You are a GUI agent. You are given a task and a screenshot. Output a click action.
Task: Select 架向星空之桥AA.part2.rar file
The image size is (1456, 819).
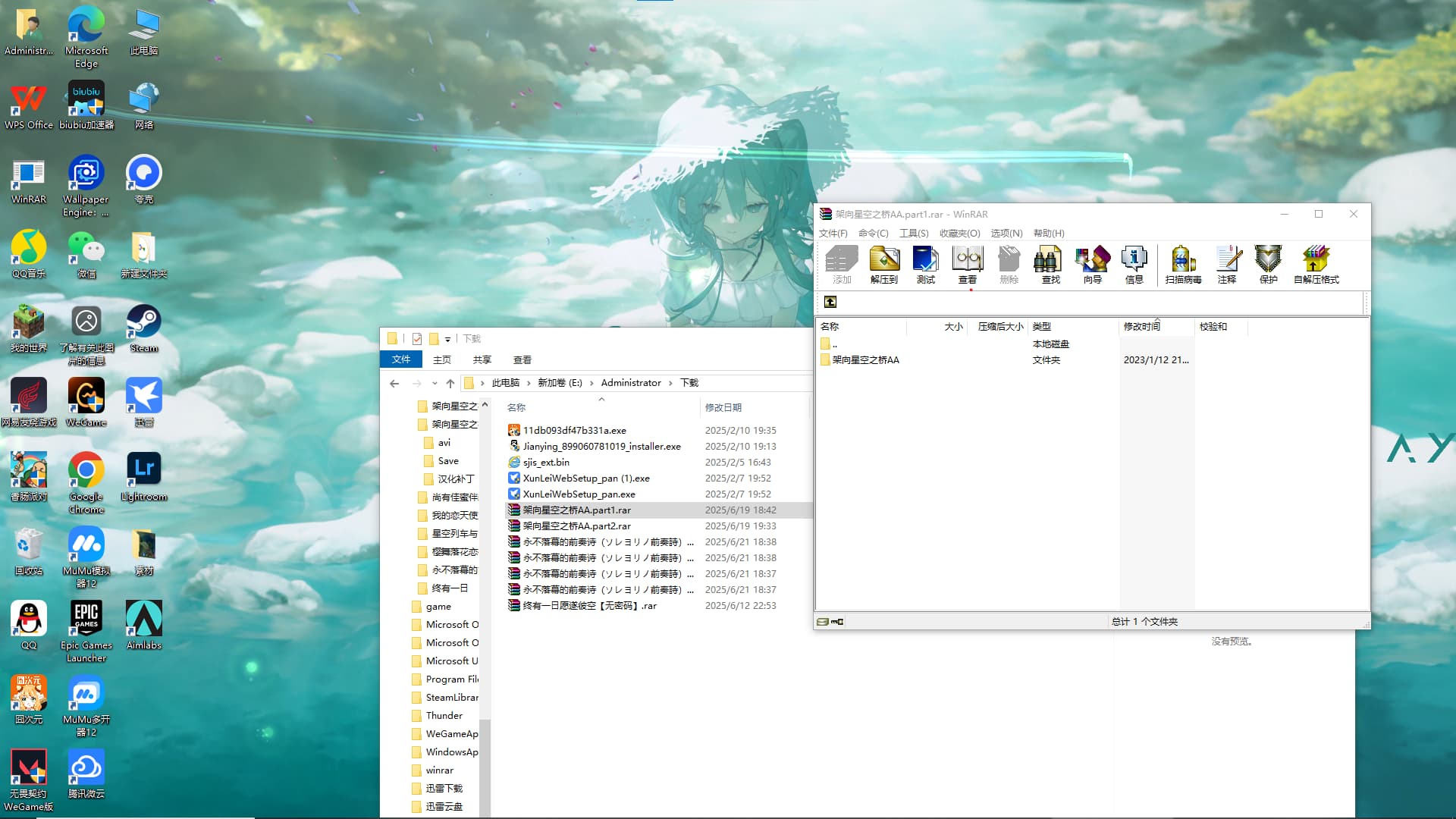tap(576, 526)
